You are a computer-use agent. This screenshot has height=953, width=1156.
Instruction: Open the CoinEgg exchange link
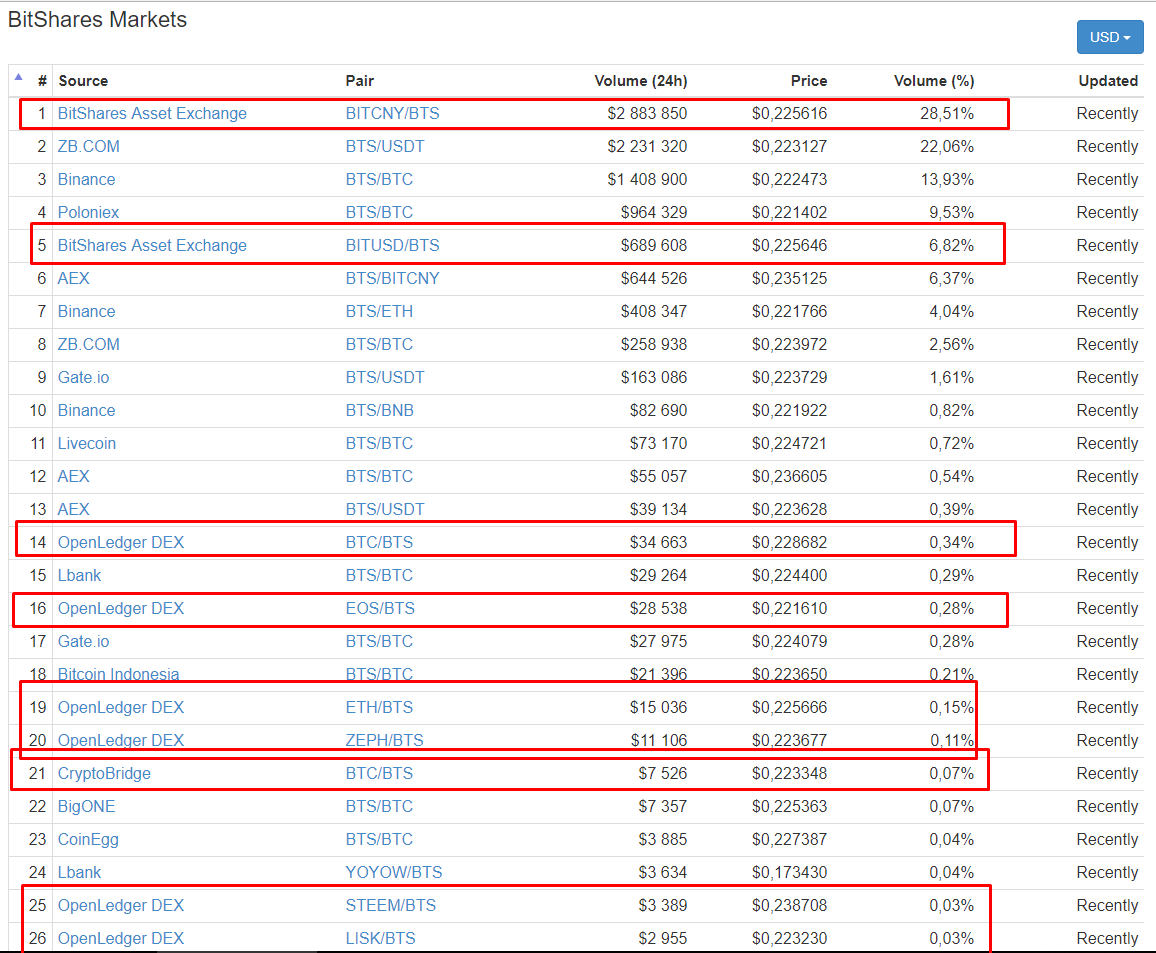click(88, 839)
